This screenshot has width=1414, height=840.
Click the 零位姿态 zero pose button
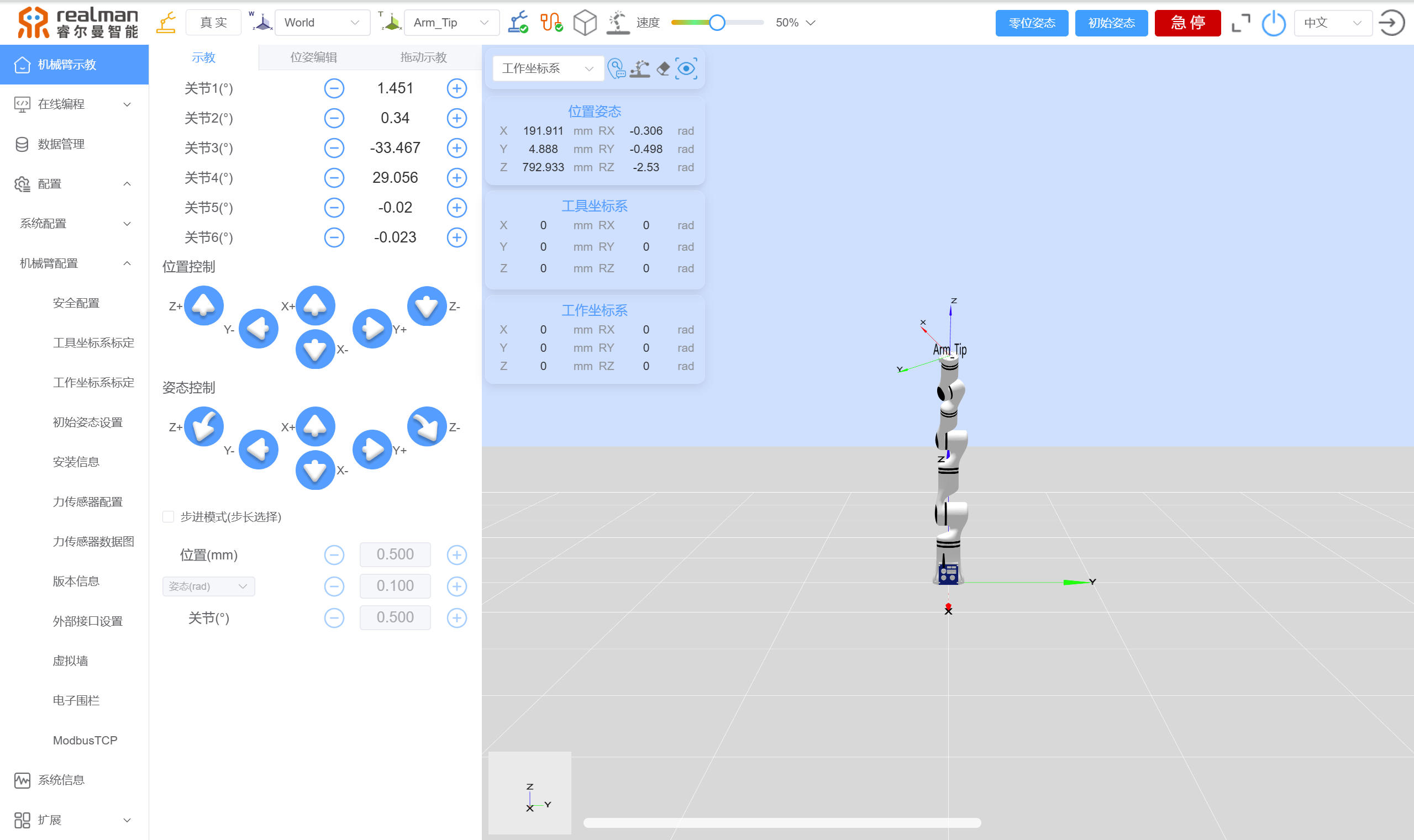tap(1031, 23)
